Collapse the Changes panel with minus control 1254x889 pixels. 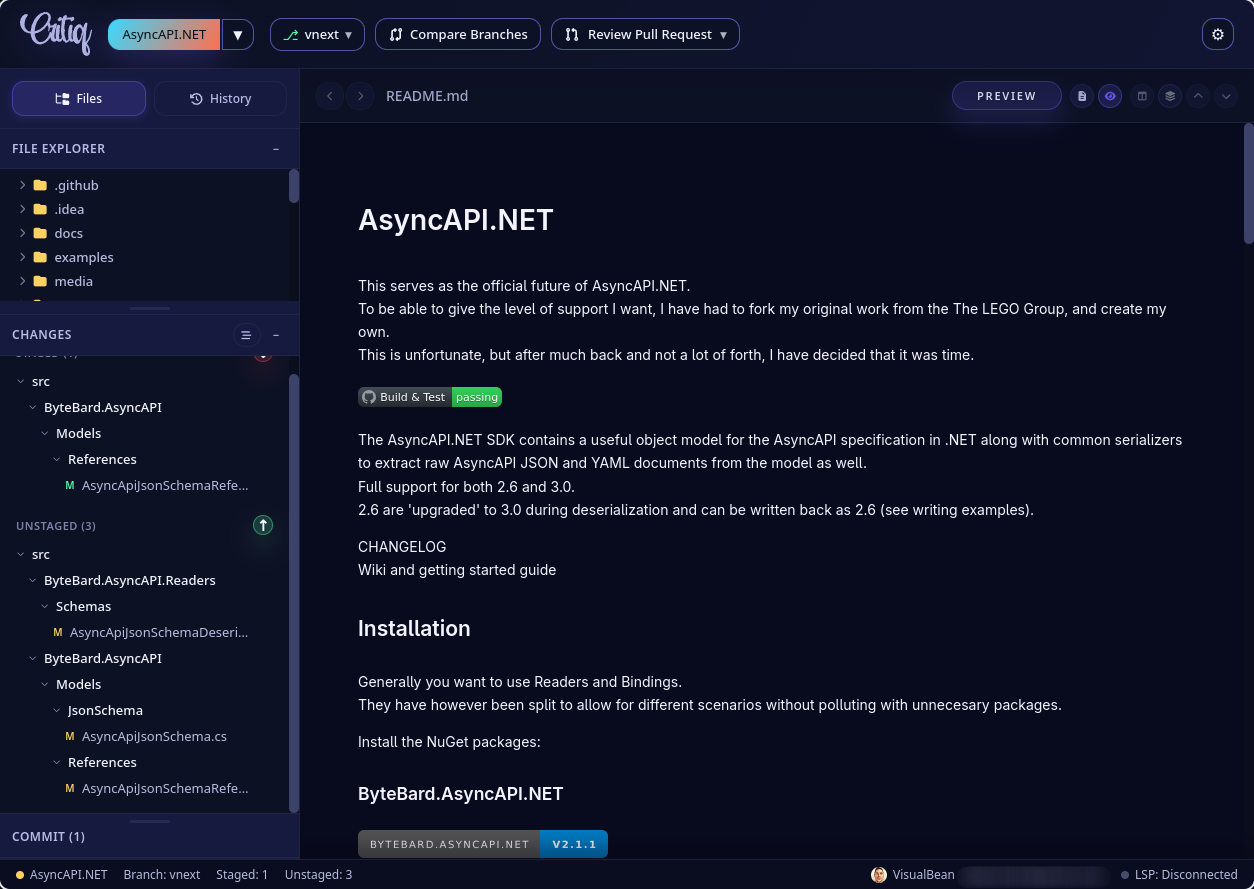(276, 335)
